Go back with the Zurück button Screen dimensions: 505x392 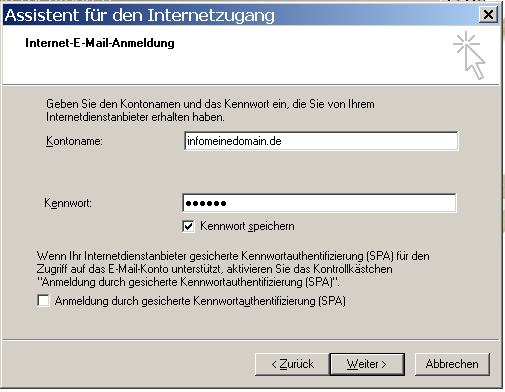coord(292,364)
